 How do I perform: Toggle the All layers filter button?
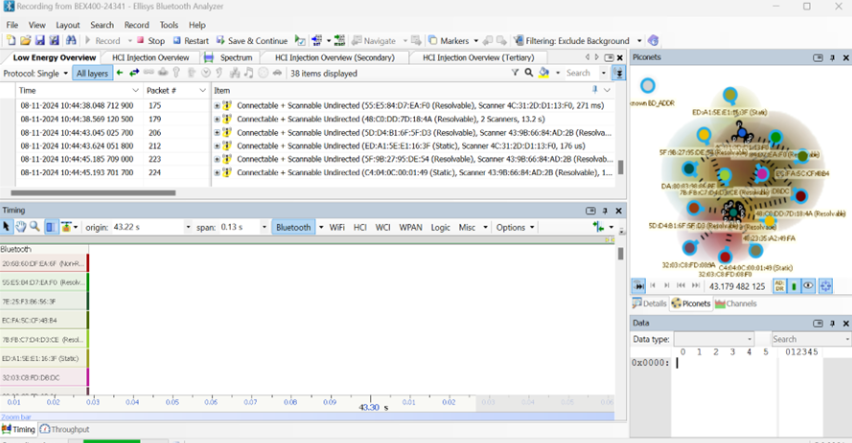93,73
